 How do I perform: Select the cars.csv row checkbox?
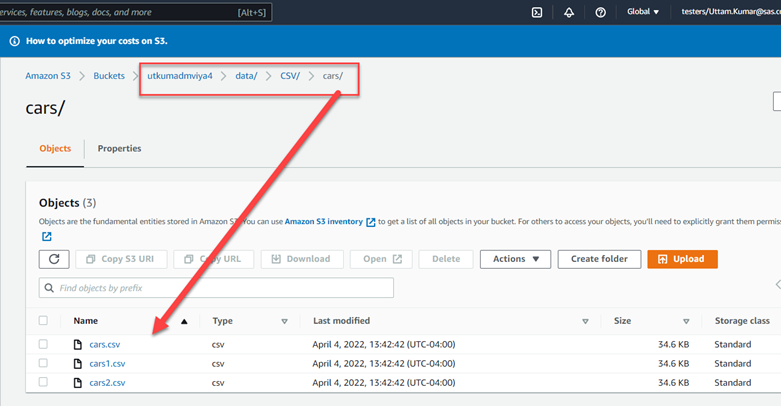[43, 344]
